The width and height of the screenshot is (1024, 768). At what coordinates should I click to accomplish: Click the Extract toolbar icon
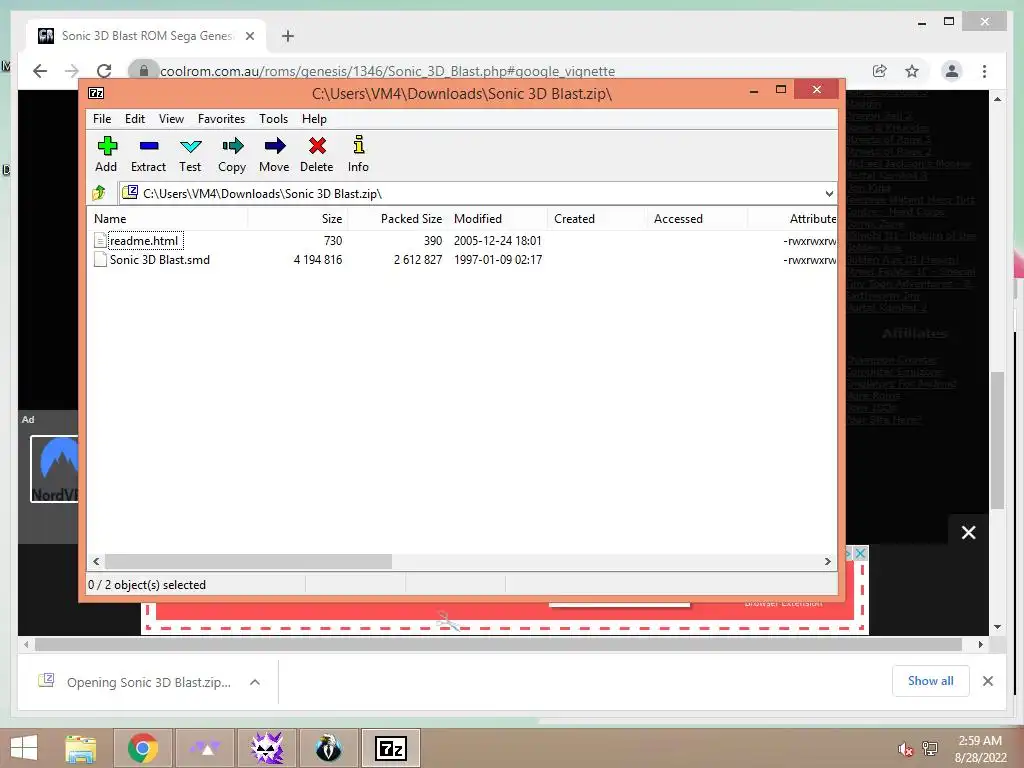click(149, 146)
